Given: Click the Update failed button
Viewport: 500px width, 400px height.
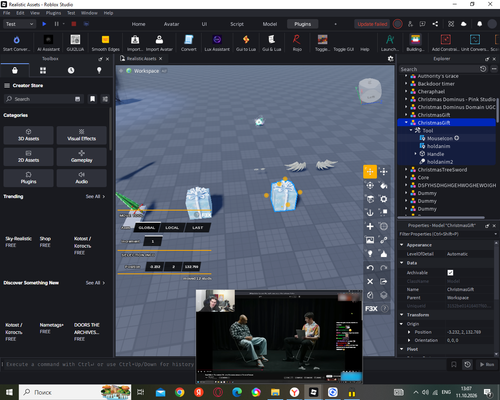Looking at the screenshot, I should pos(372,24).
